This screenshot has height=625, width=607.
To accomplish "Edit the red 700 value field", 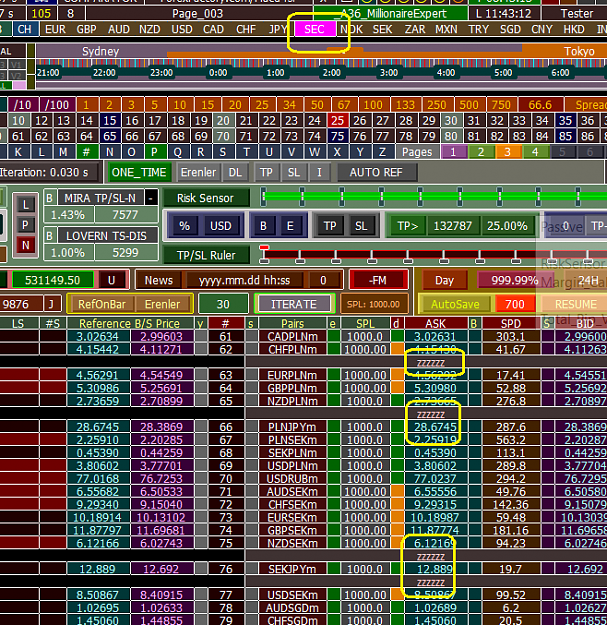I will [515, 304].
